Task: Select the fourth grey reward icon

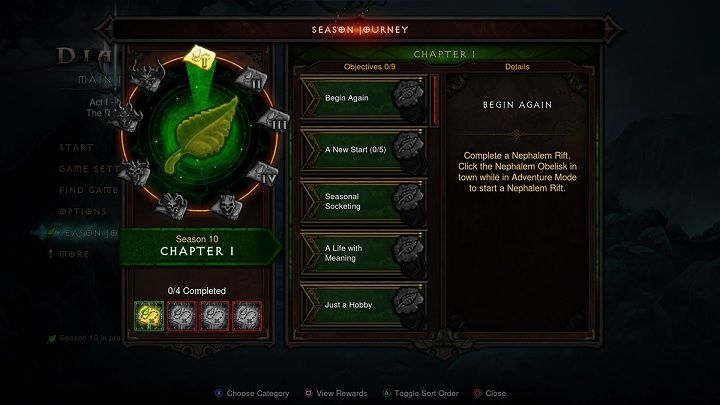Action: [247, 316]
